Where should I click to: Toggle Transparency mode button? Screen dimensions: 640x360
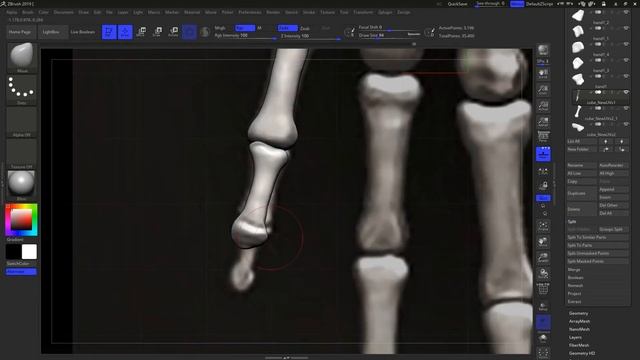click(x=543, y=305)
